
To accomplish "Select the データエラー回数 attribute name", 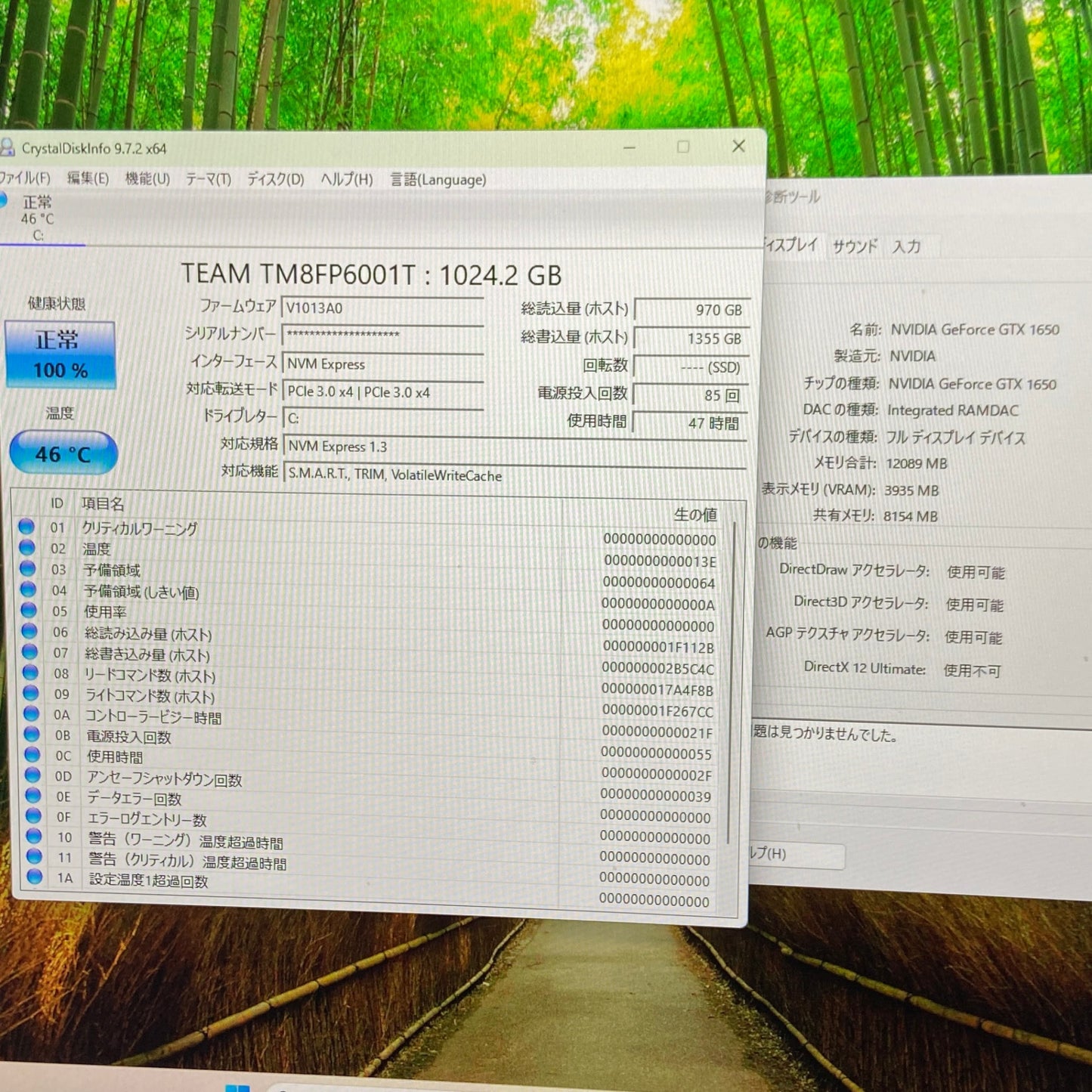I will 135,798.
